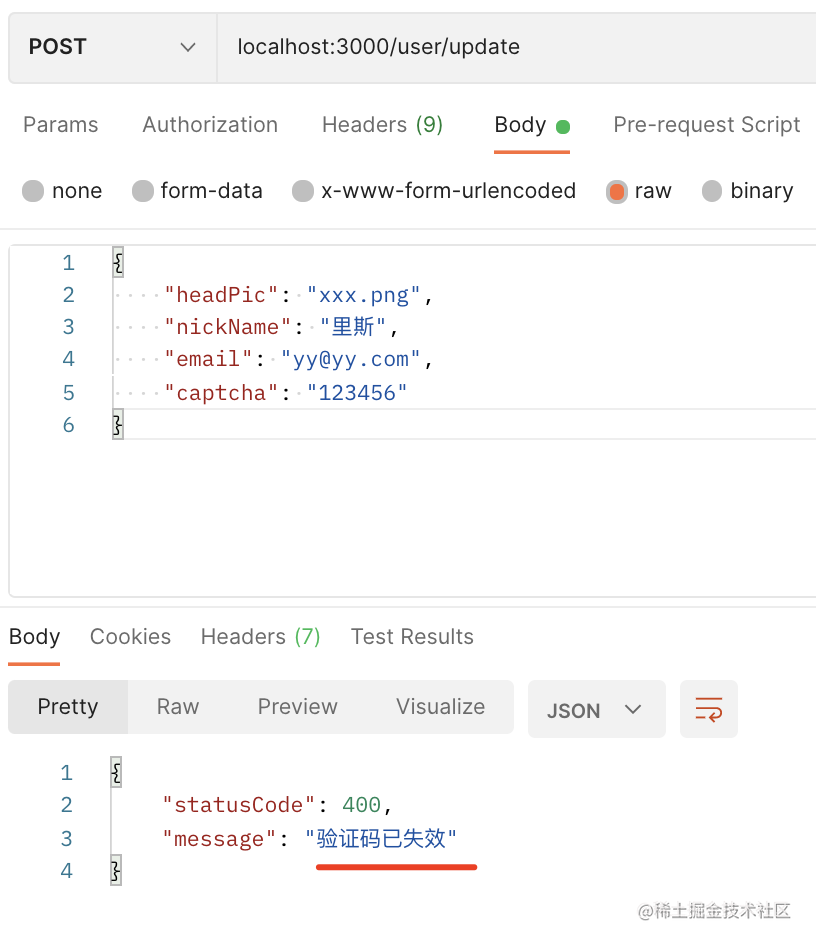Image resolution: width=816 pixels, height=946 pixels.
Task: Switch response view to Raw
Action: 178,707
